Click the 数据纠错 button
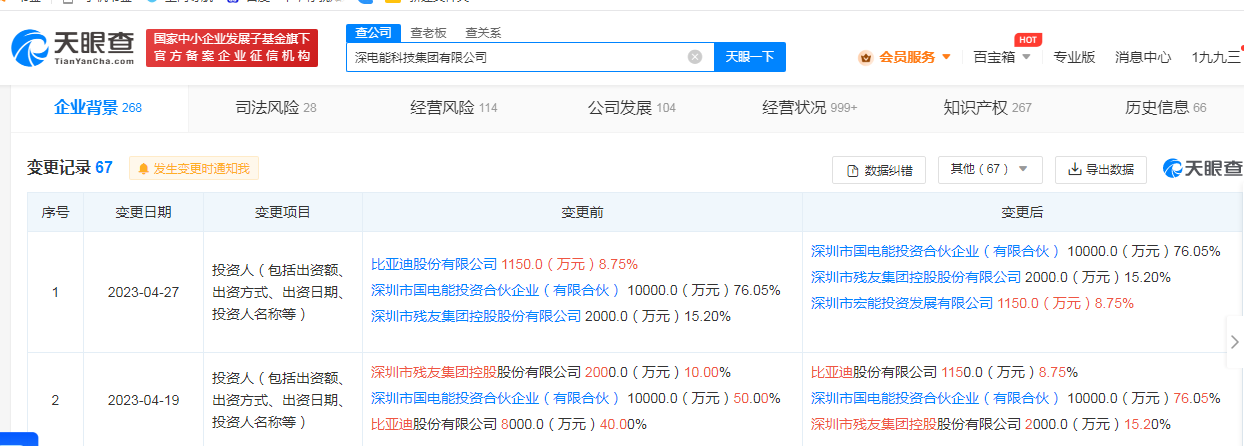Image resolution: width=1244 pixels, height=446 pixels. tap(879, 169)
